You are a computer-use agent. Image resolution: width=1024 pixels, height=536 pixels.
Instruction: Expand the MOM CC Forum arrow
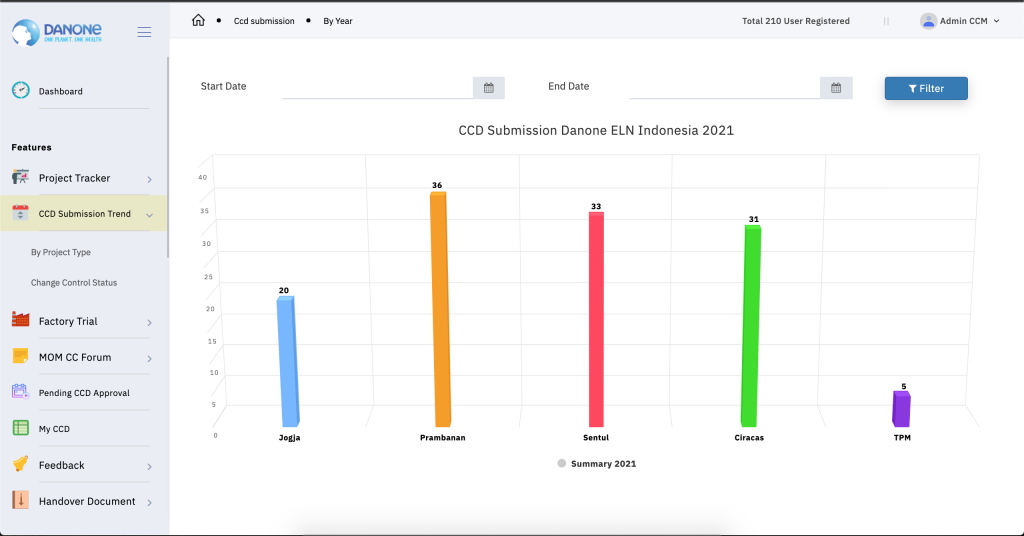click(x=150, y=358)
